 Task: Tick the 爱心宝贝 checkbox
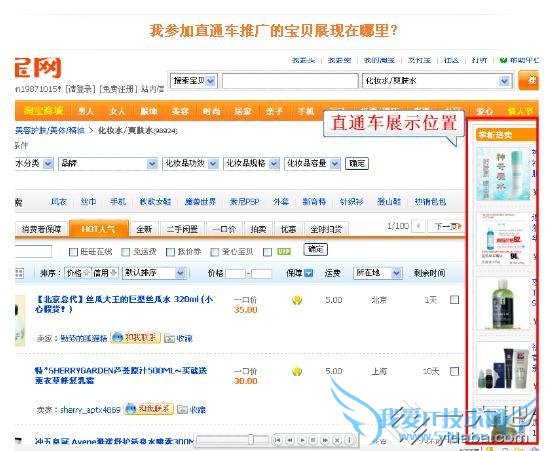tap(214, 252)
